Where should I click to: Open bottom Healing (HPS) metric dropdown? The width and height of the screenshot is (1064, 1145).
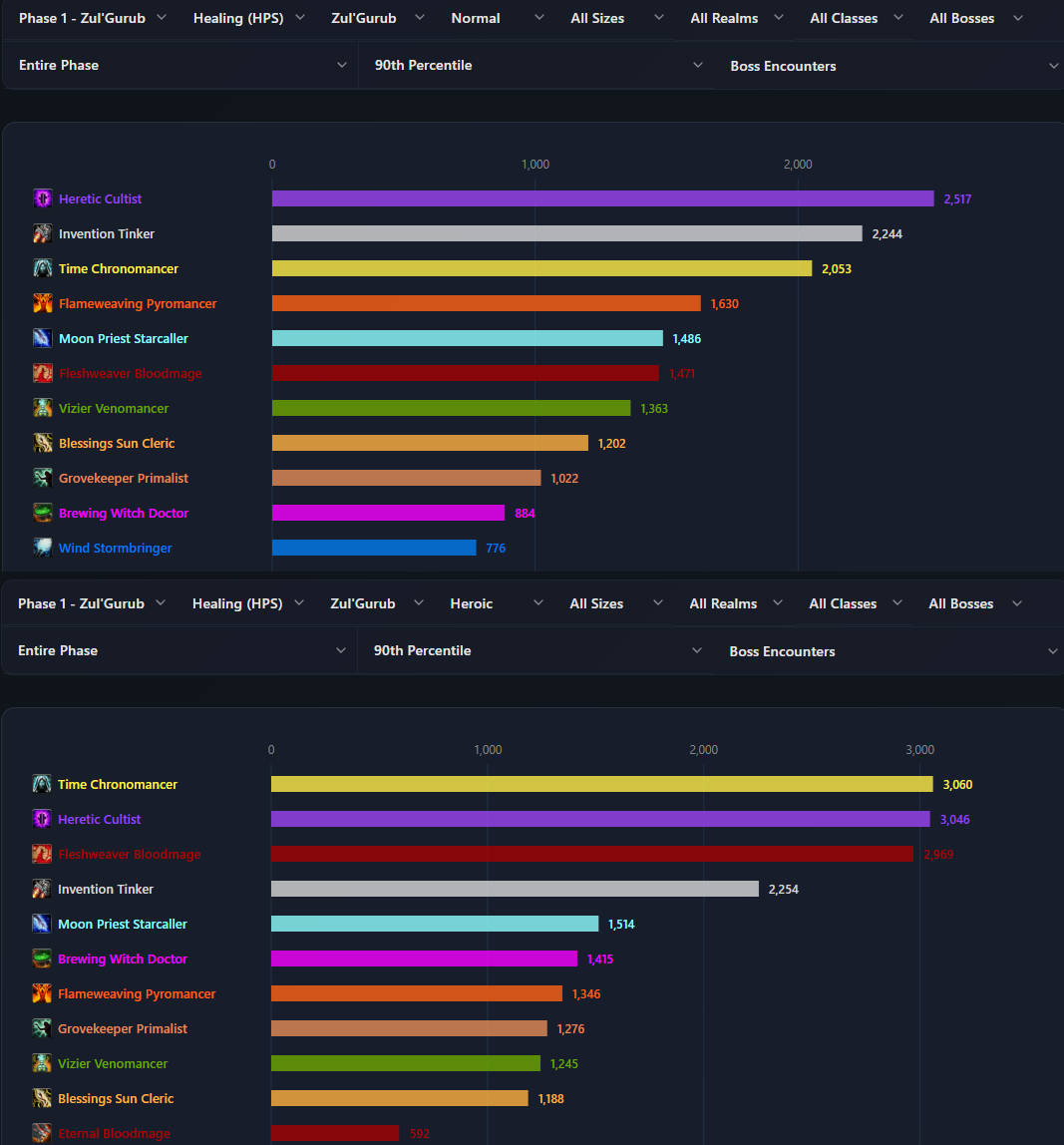pos(247,603)
